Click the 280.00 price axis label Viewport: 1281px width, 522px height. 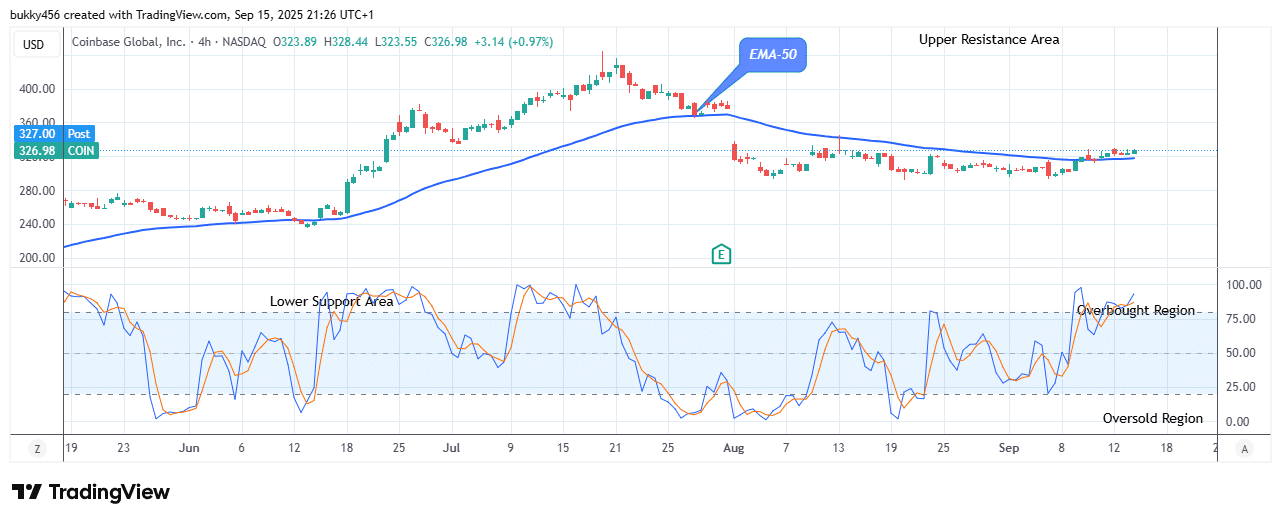pos(35,190)
